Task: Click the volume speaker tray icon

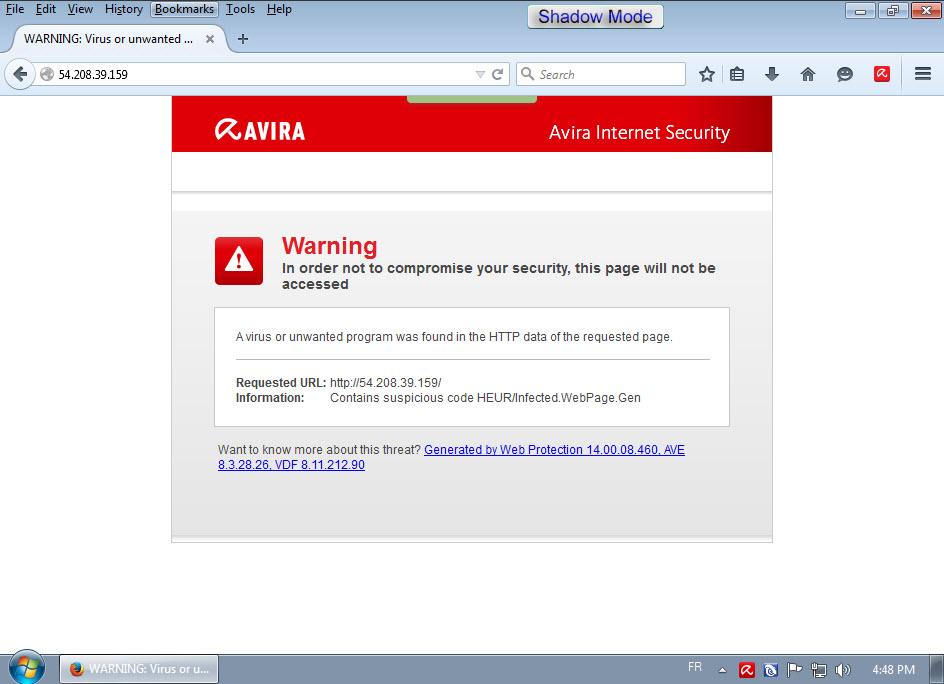Action: pyautogui.click(x=843, y=670)
